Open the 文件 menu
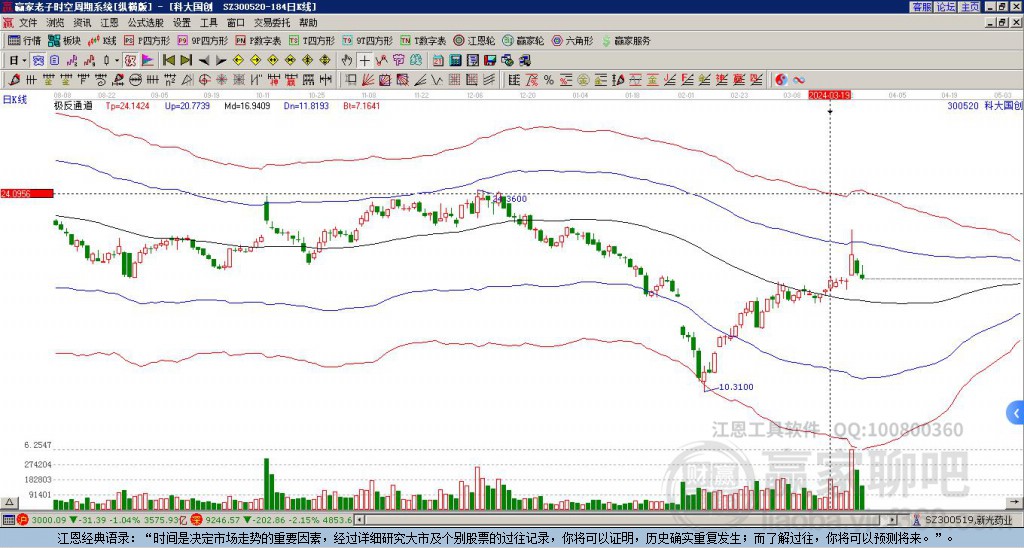Image resolution: width=1024 pixels, height=548 pixels. 28,23
